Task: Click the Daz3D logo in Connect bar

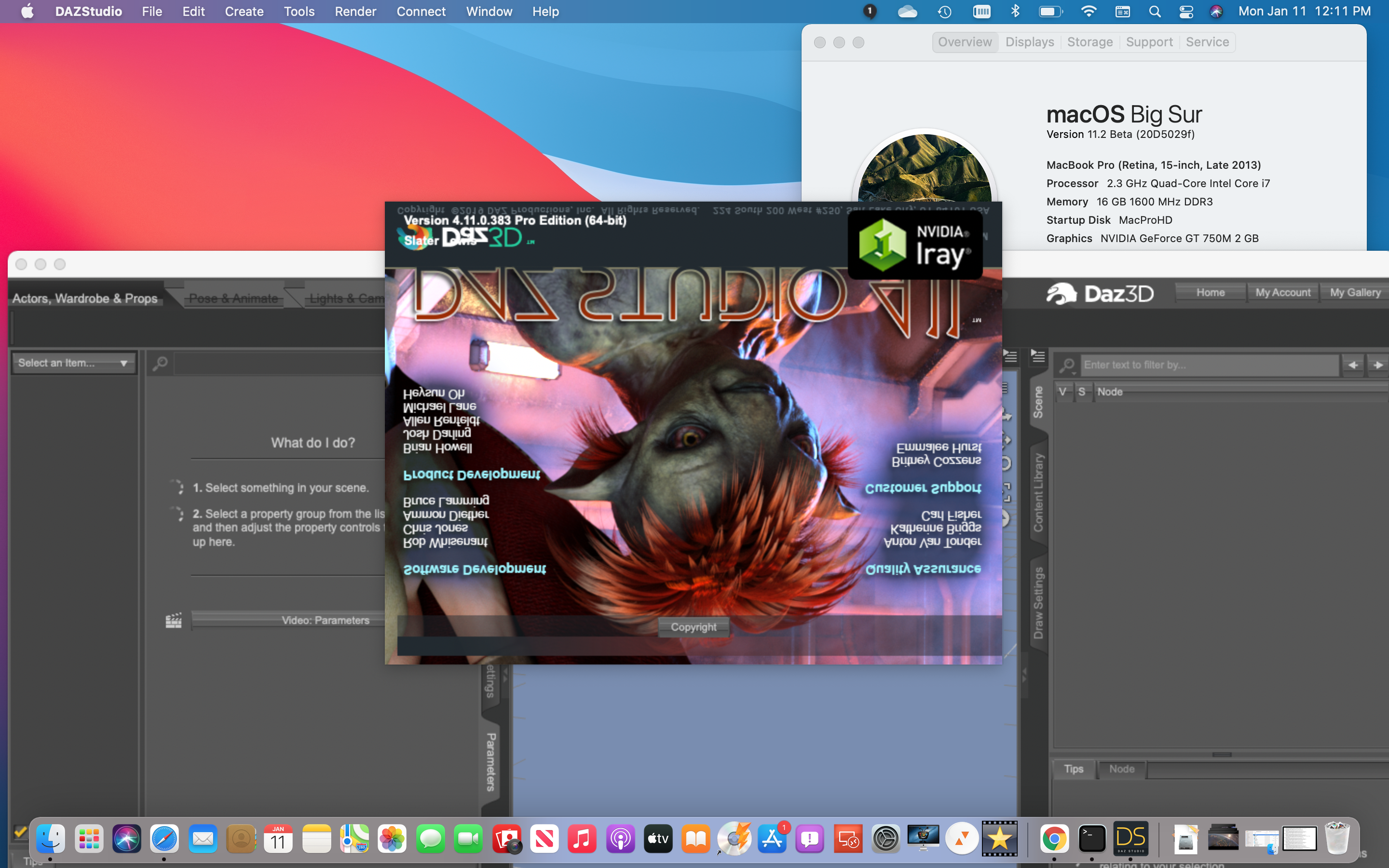Action: (1099, 293)
